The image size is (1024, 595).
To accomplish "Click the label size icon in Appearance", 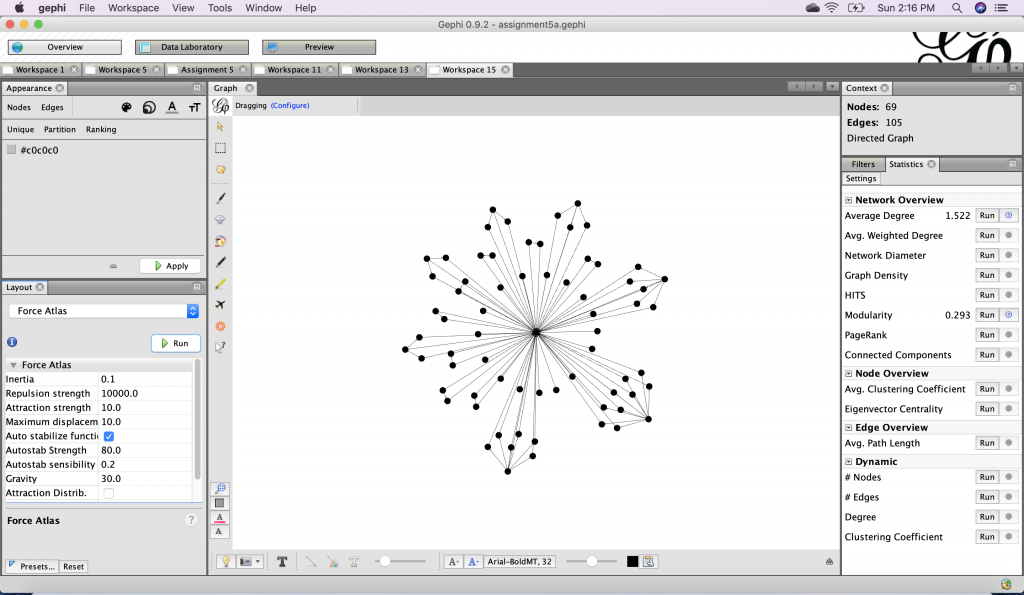I will pyautogui.click(x=193, y=108).
